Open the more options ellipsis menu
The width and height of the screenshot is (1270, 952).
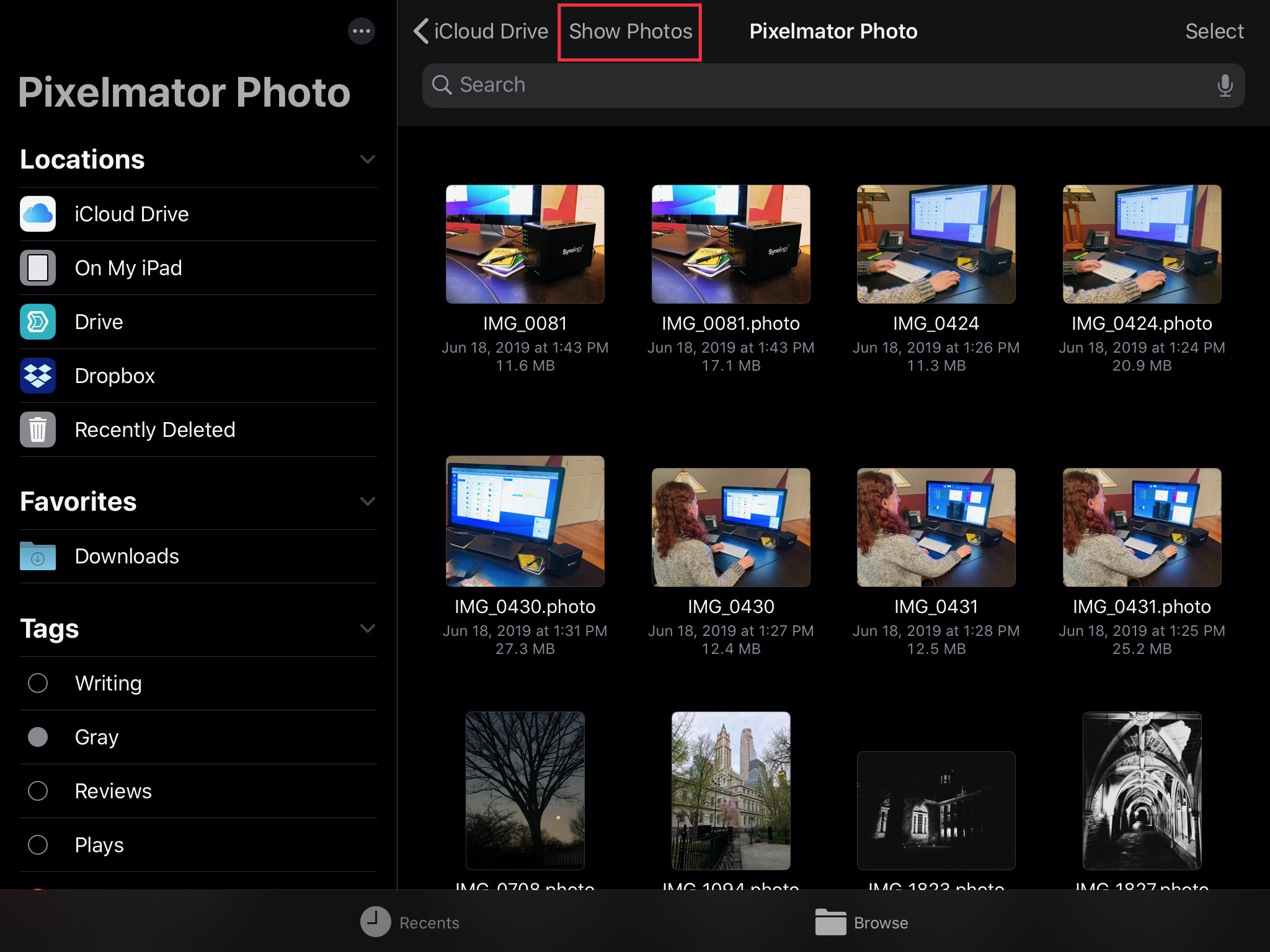[362, 31]
